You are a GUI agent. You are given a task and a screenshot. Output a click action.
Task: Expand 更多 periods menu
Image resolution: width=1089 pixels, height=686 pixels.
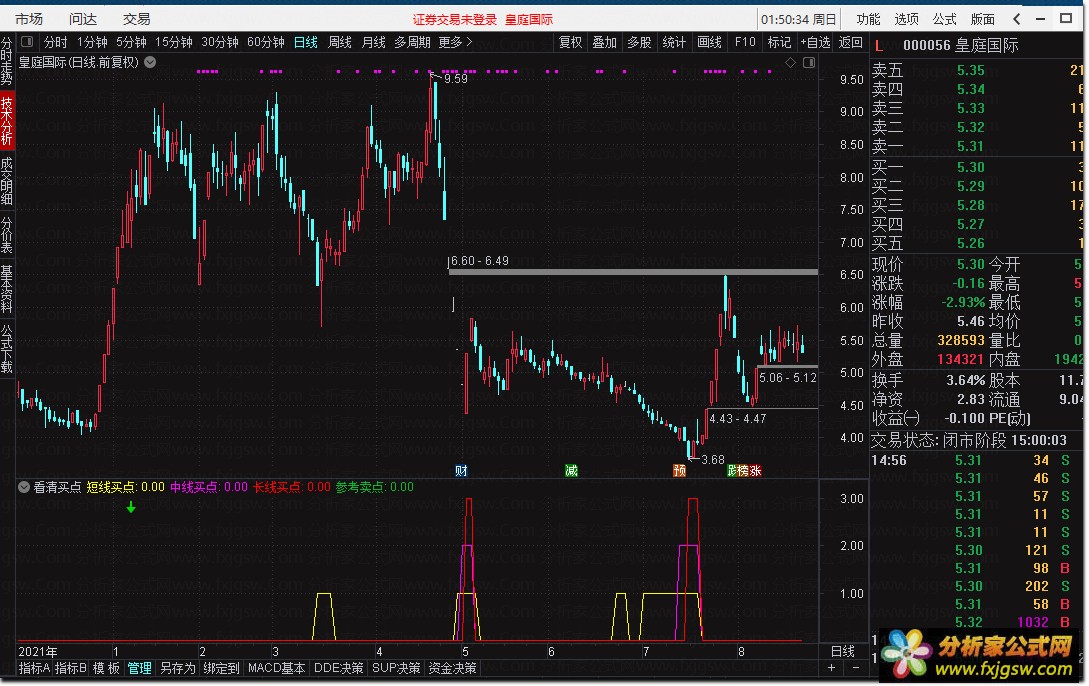pos(456,42)
